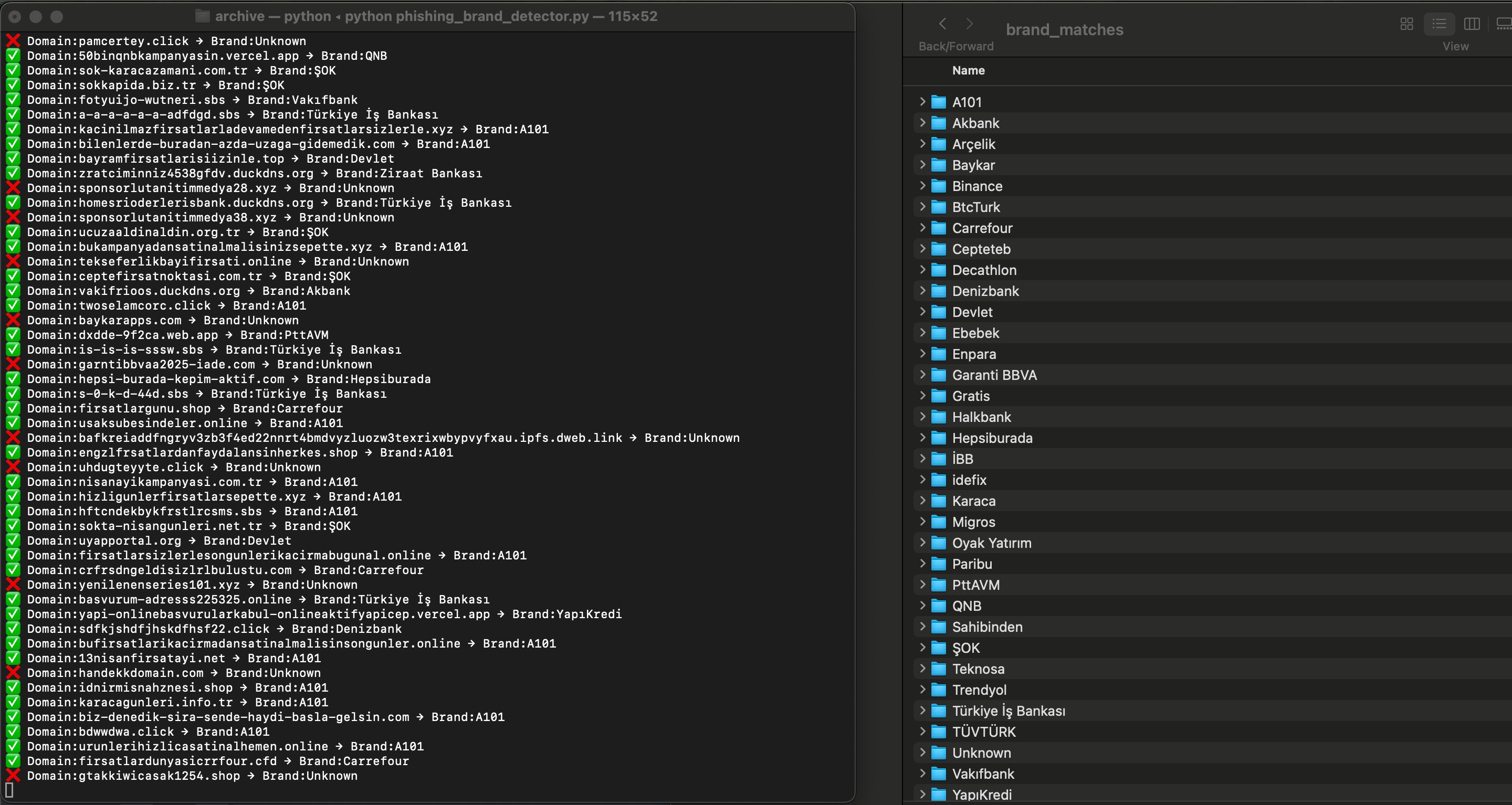The width and height of the screenshot is (1512, 805).
Task: Switch Finder to icon grid view
Action: 1407,24
